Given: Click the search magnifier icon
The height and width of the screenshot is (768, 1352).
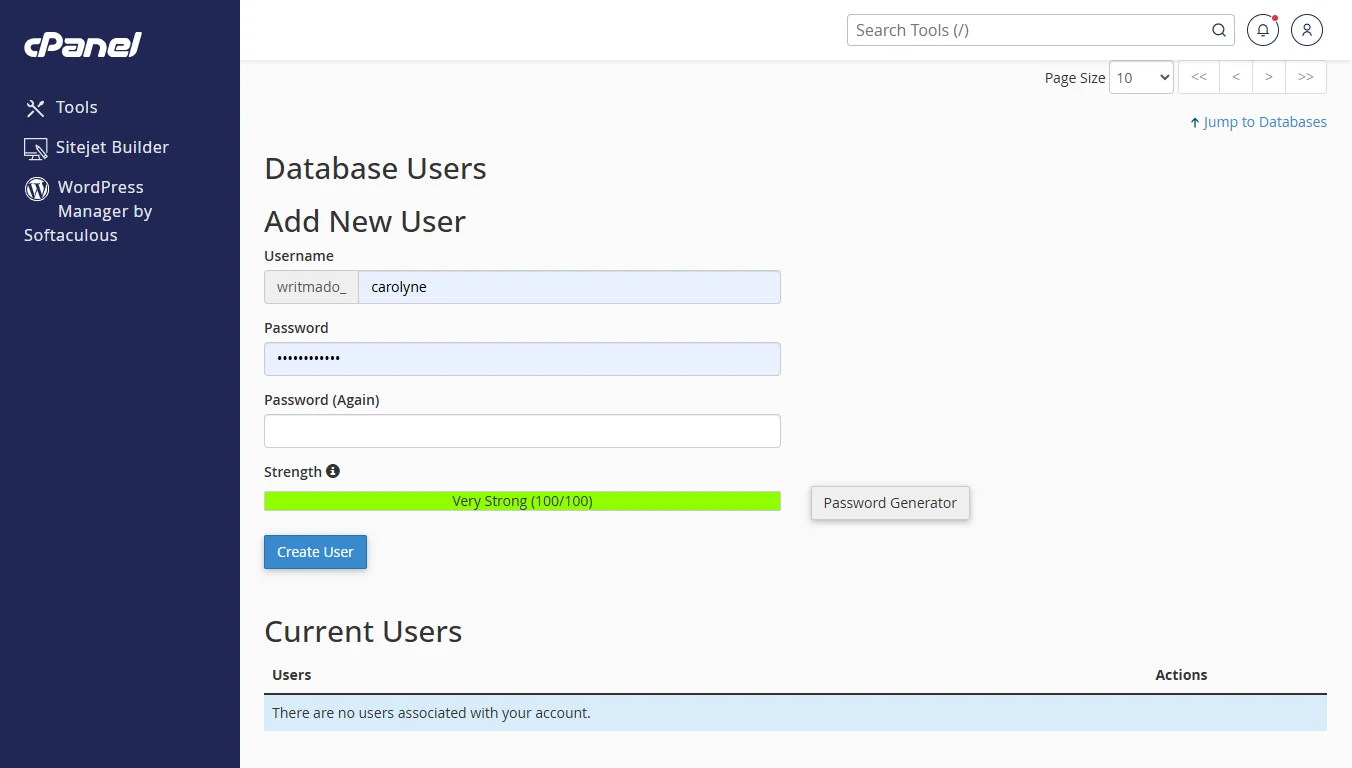Looking at the screenshot, I should tap(1219, 30).
